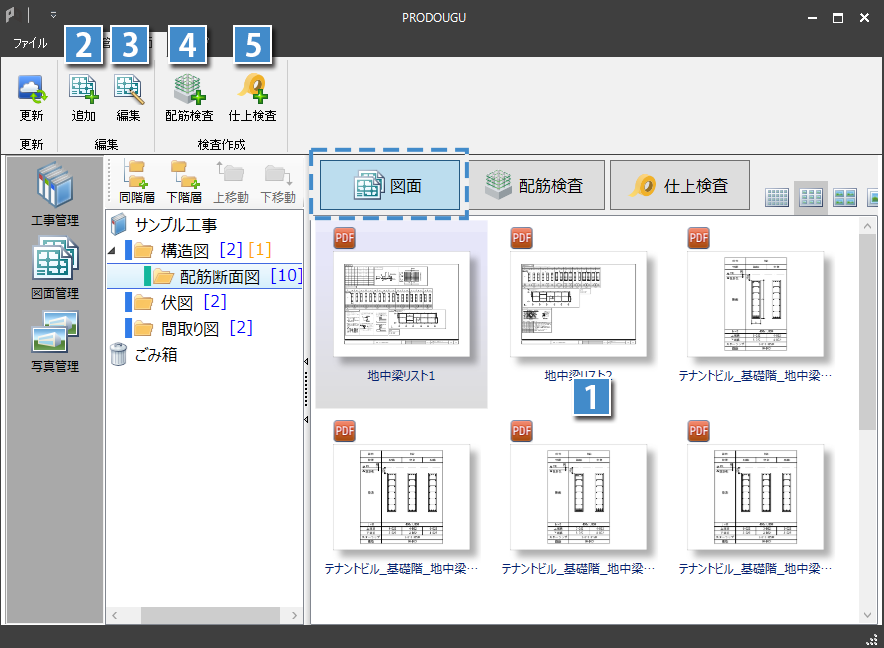The width and height of the screenshot is (884, 648).
Task: Collapse the 構造図 tree folder
Action: tap(111, 250)
